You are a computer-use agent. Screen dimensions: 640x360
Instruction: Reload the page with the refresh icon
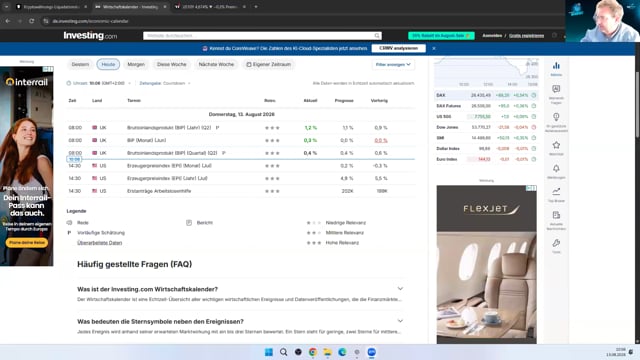(x=31, y=21)
